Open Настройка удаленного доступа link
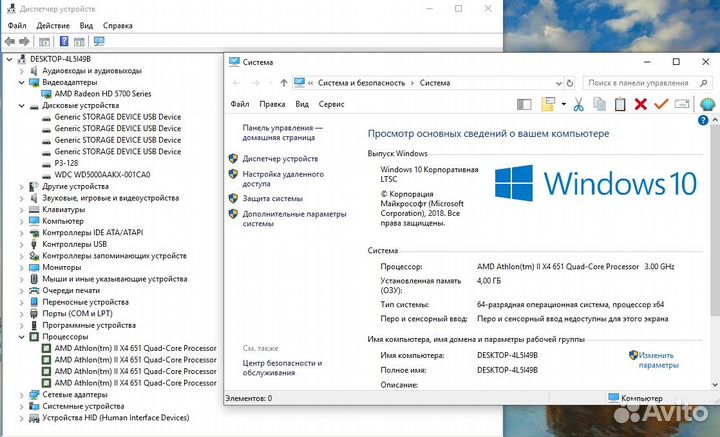Viewport: 720px width, 437px height. click(x=283, y=179)
